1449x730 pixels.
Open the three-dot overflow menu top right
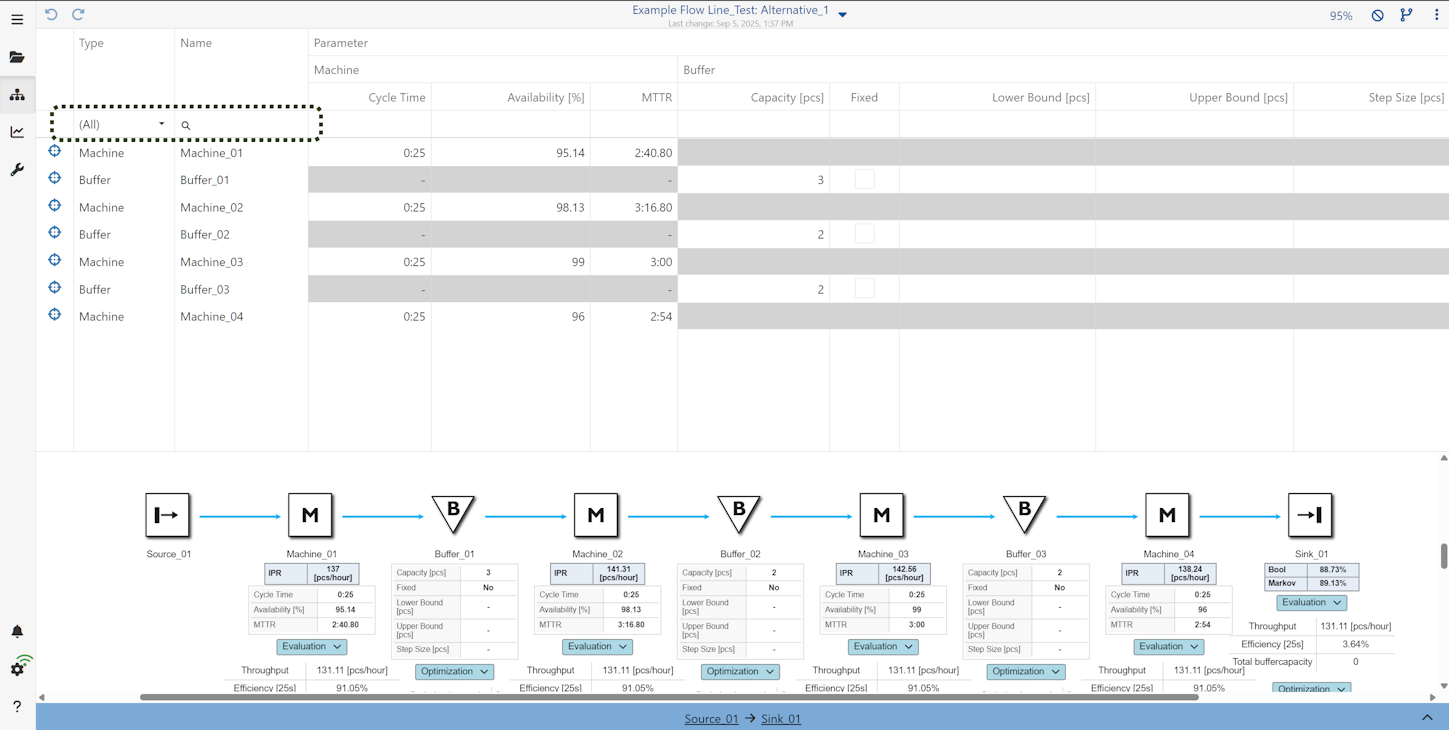[x=1435, y=14]
